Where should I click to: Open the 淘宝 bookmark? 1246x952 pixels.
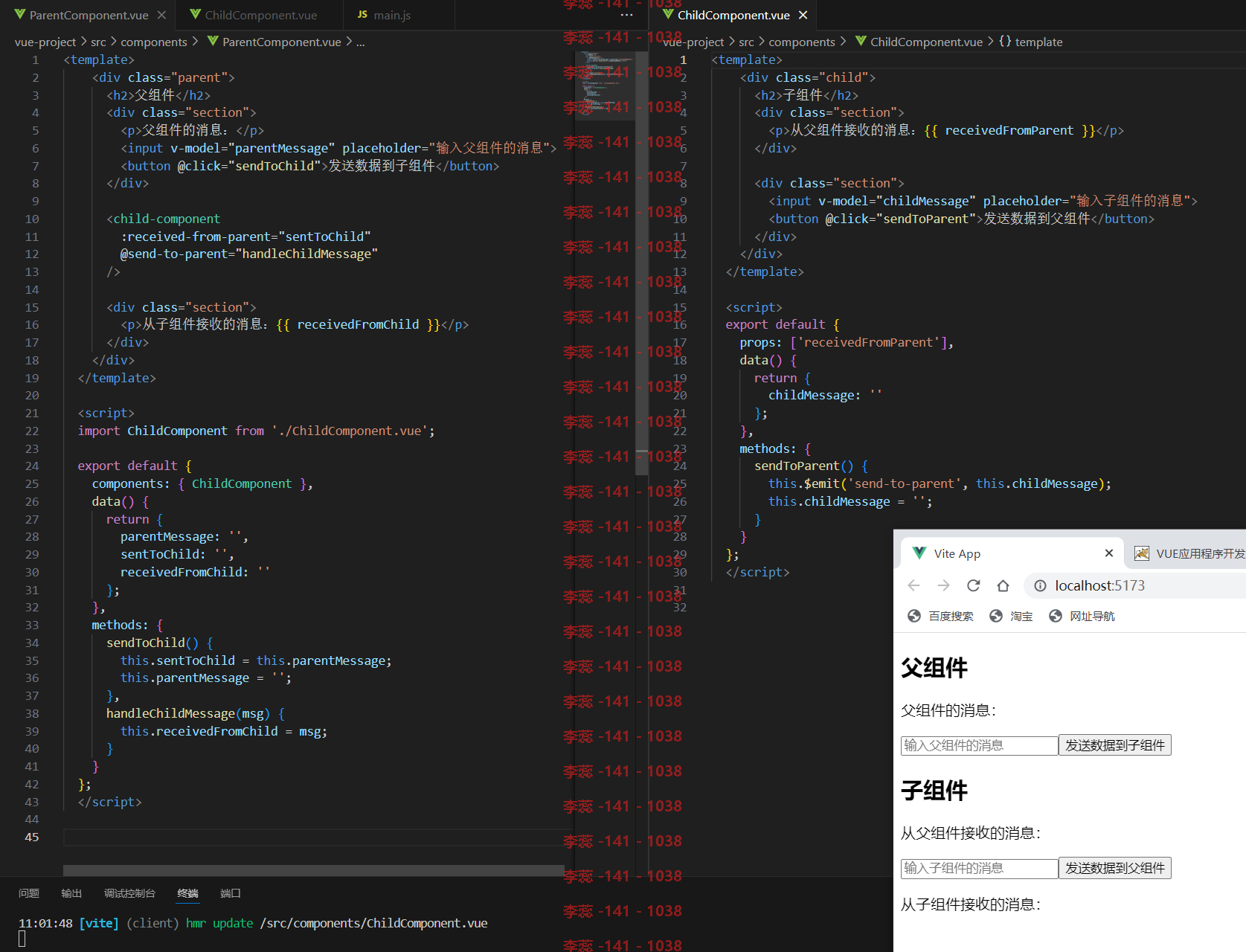click(1012, 616)
